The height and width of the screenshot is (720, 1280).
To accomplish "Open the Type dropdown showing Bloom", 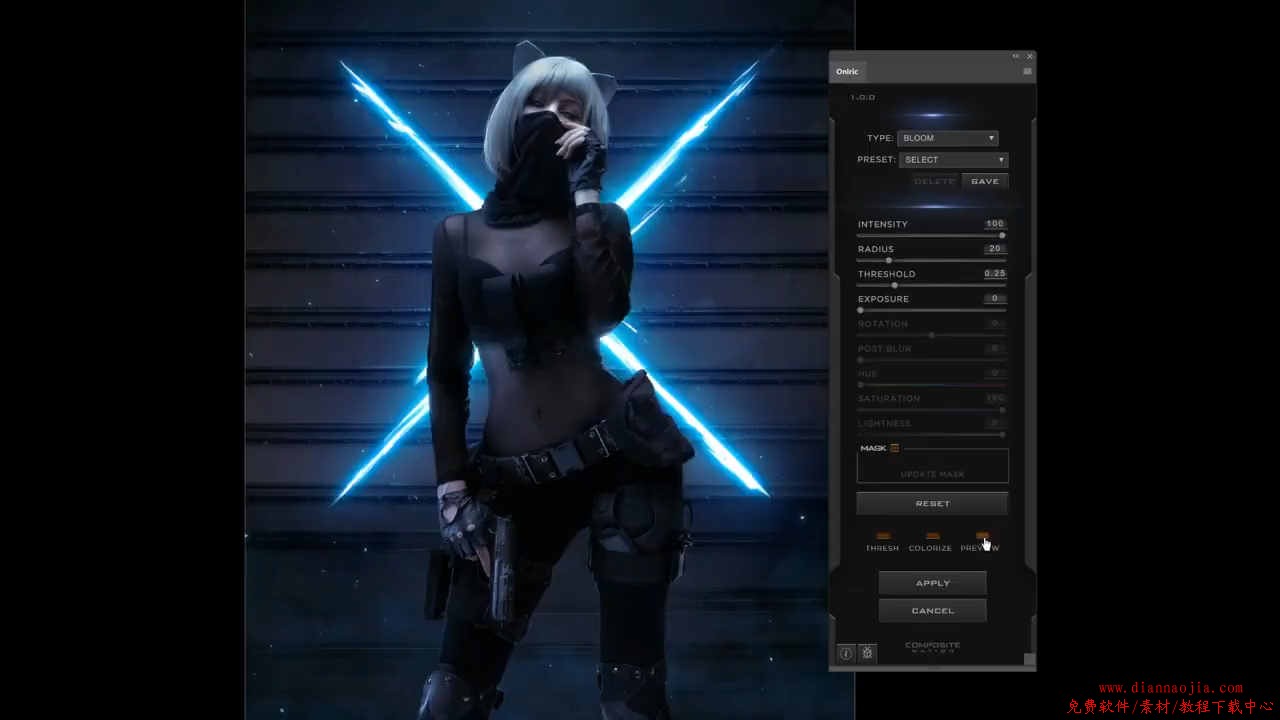I will pyautogui.click(x=947, y=138).
